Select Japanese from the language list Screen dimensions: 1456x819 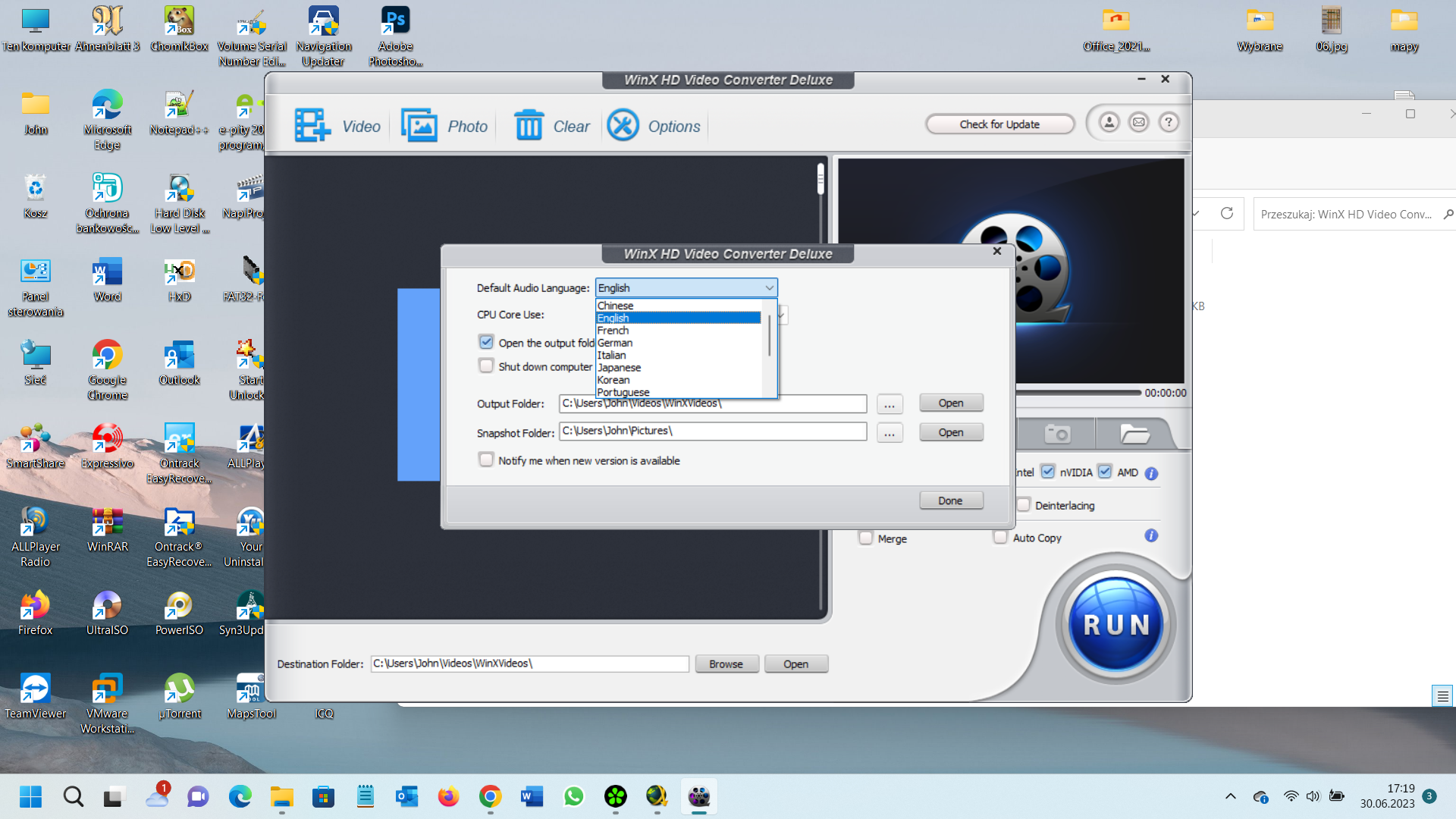pyautogui.click(x=678, y=368)
